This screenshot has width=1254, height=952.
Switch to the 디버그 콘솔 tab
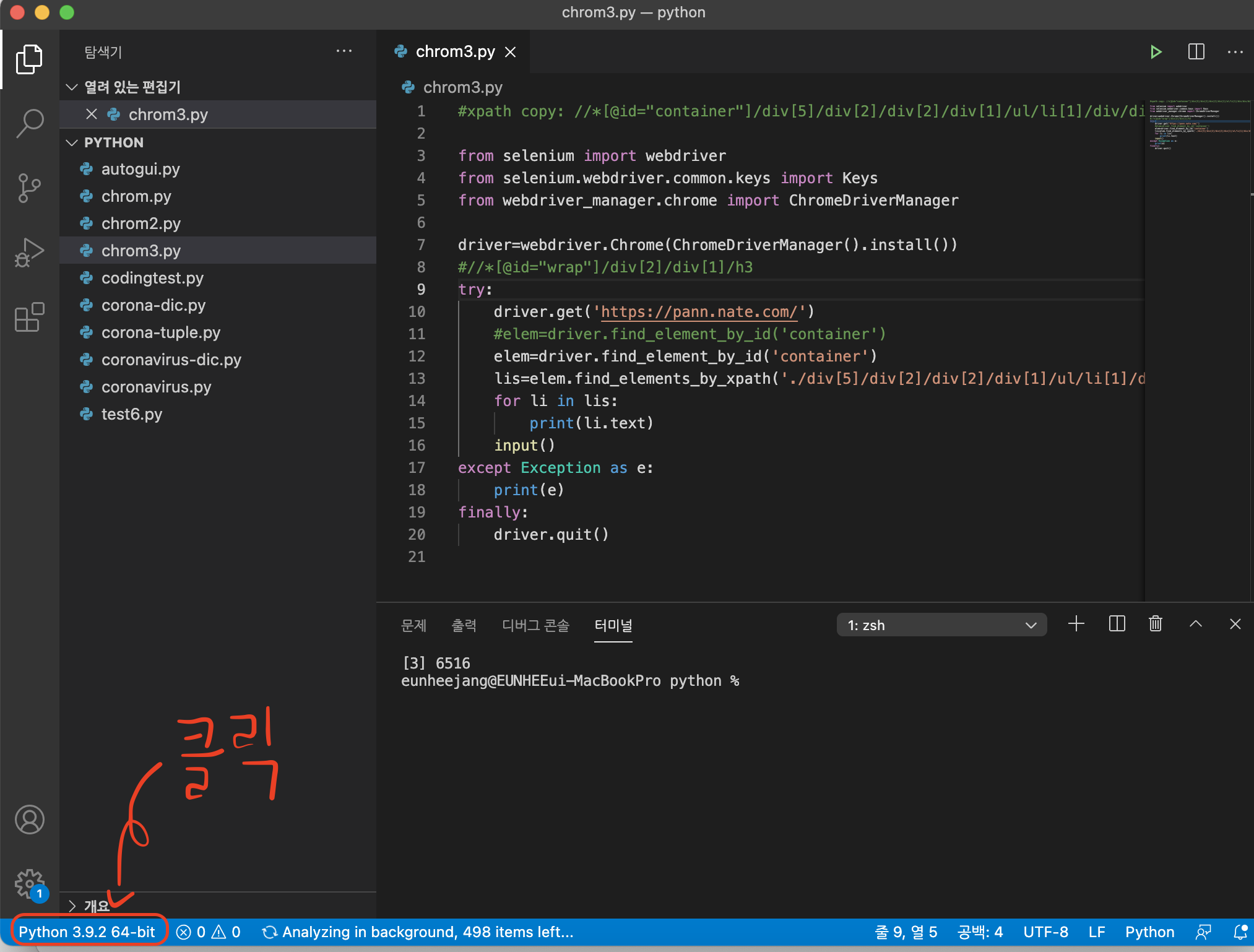point(535,625)
